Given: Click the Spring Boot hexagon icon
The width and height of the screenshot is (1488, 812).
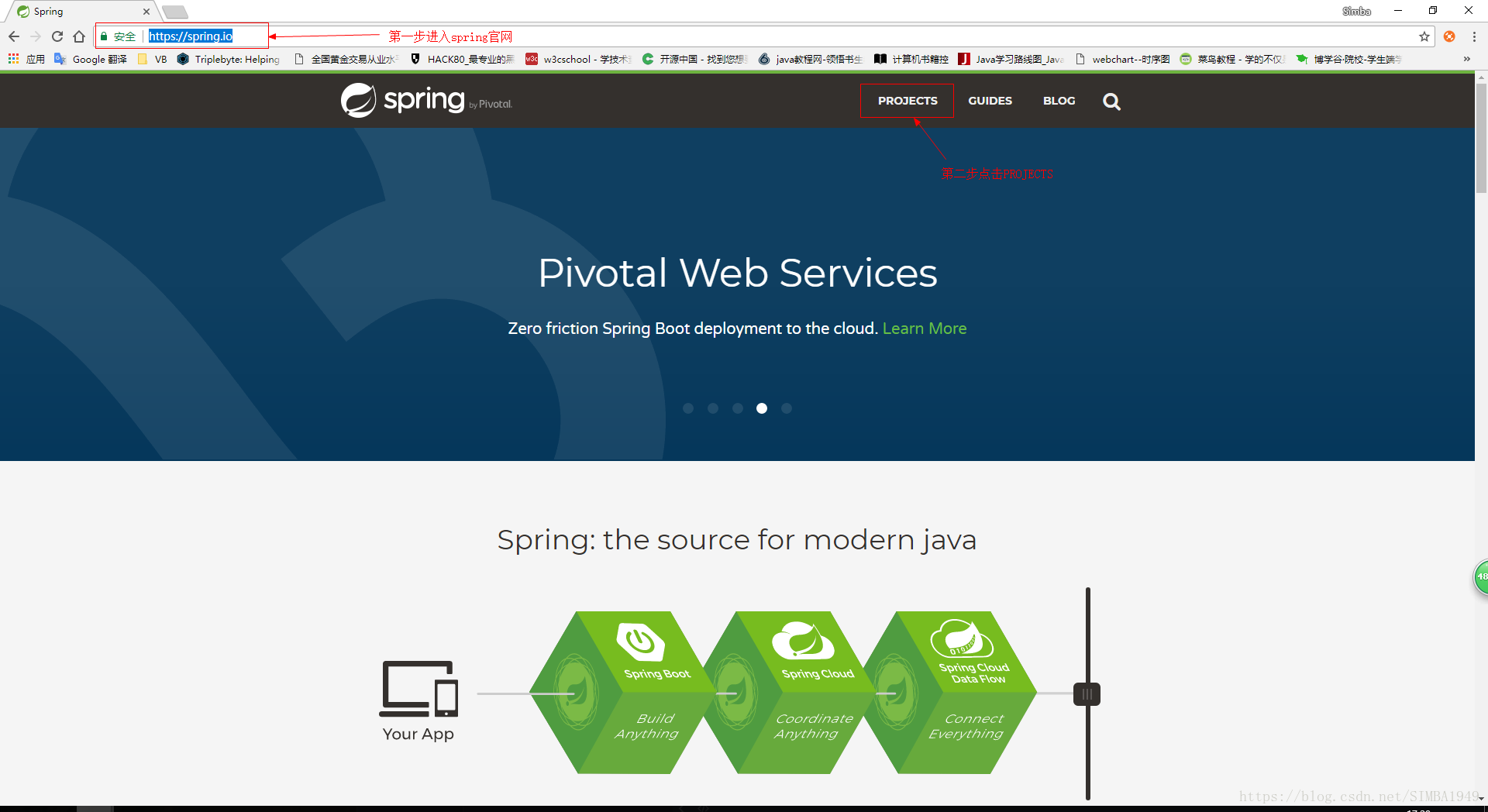Looking at the screenshot, I should pyautogui.click(x=642, y=641).
